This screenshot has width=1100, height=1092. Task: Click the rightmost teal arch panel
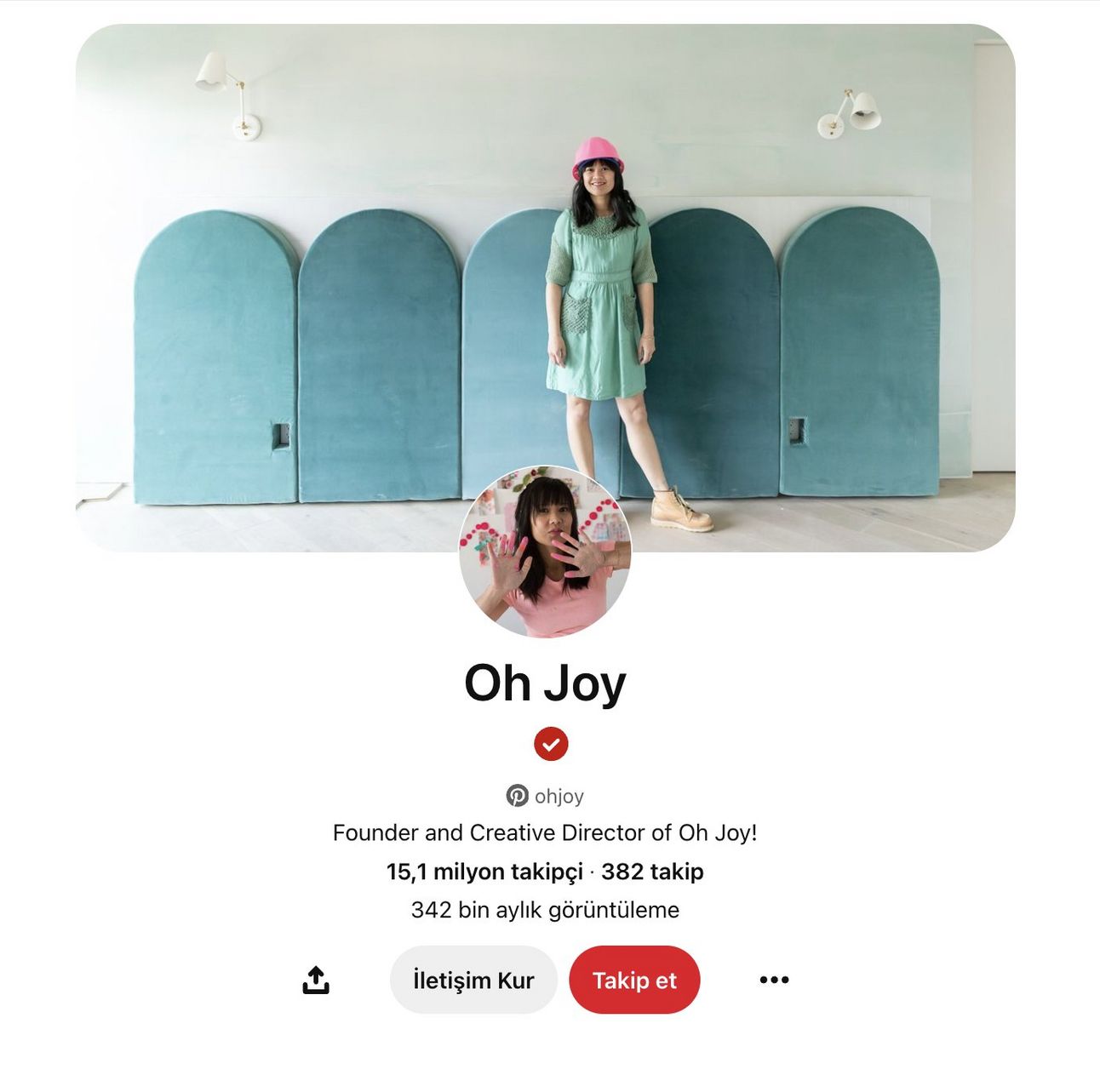coord(859,352)
